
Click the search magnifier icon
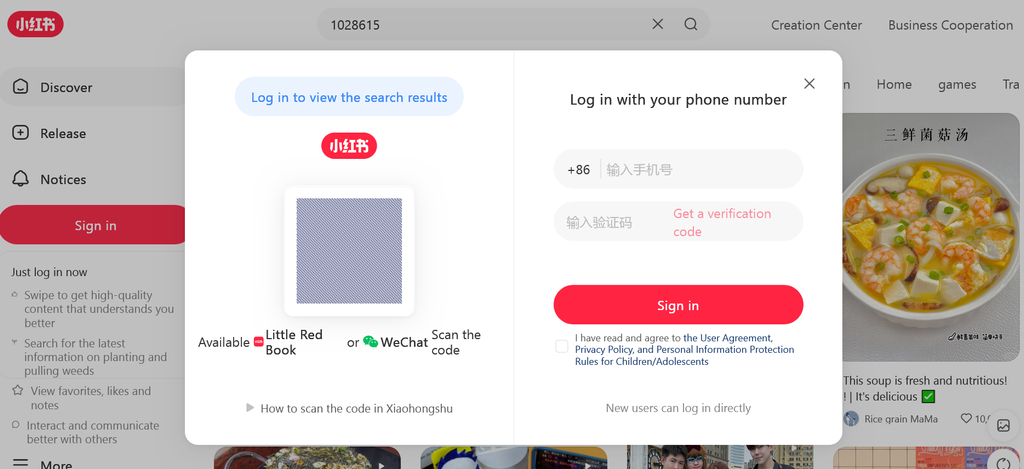[x=691, y=24]
